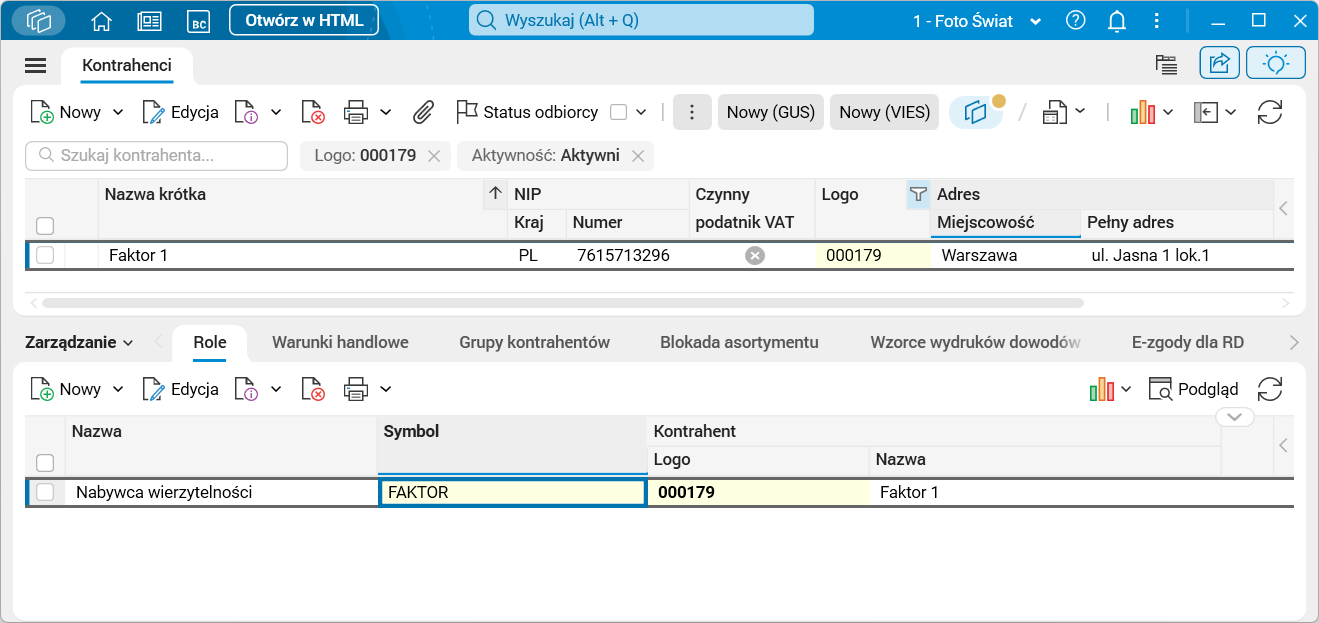Open the Grupy kontrahentów tab
Screen dimensions: 1319x623
(x=534, y=342)
